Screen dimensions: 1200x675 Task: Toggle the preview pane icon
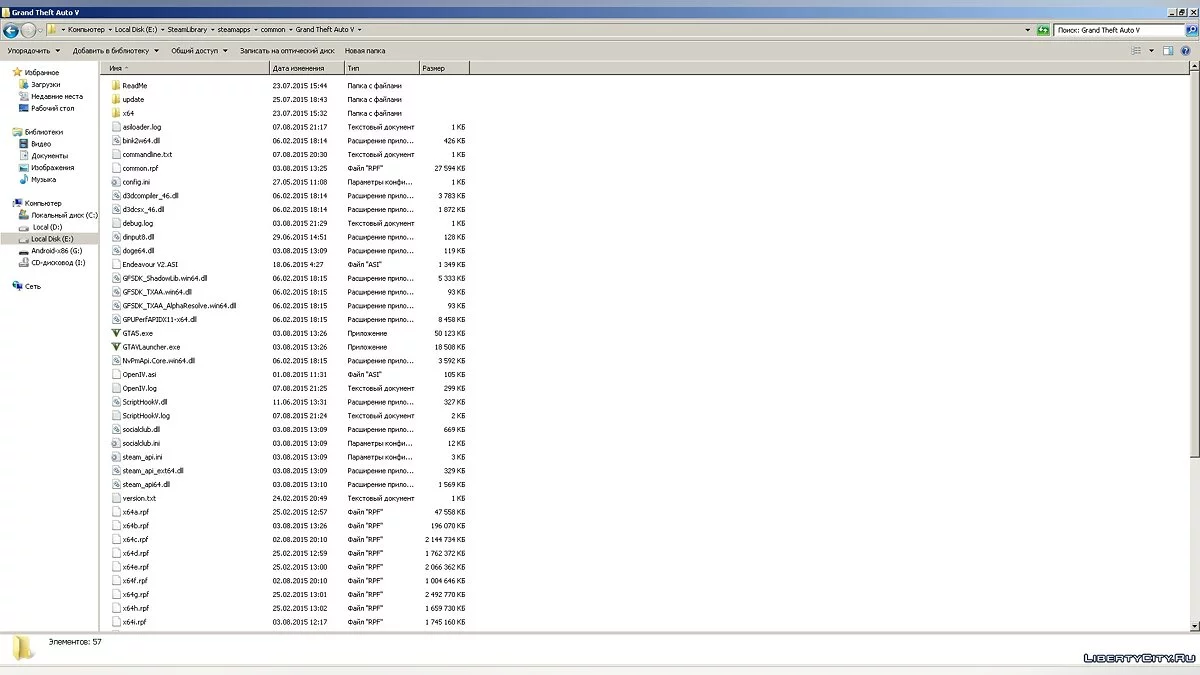click(x=1168, y=50)
